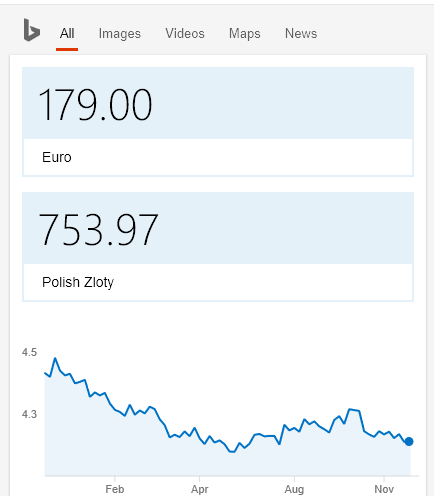Open the Polish Zloty currency selector

(x=218, y=282)
